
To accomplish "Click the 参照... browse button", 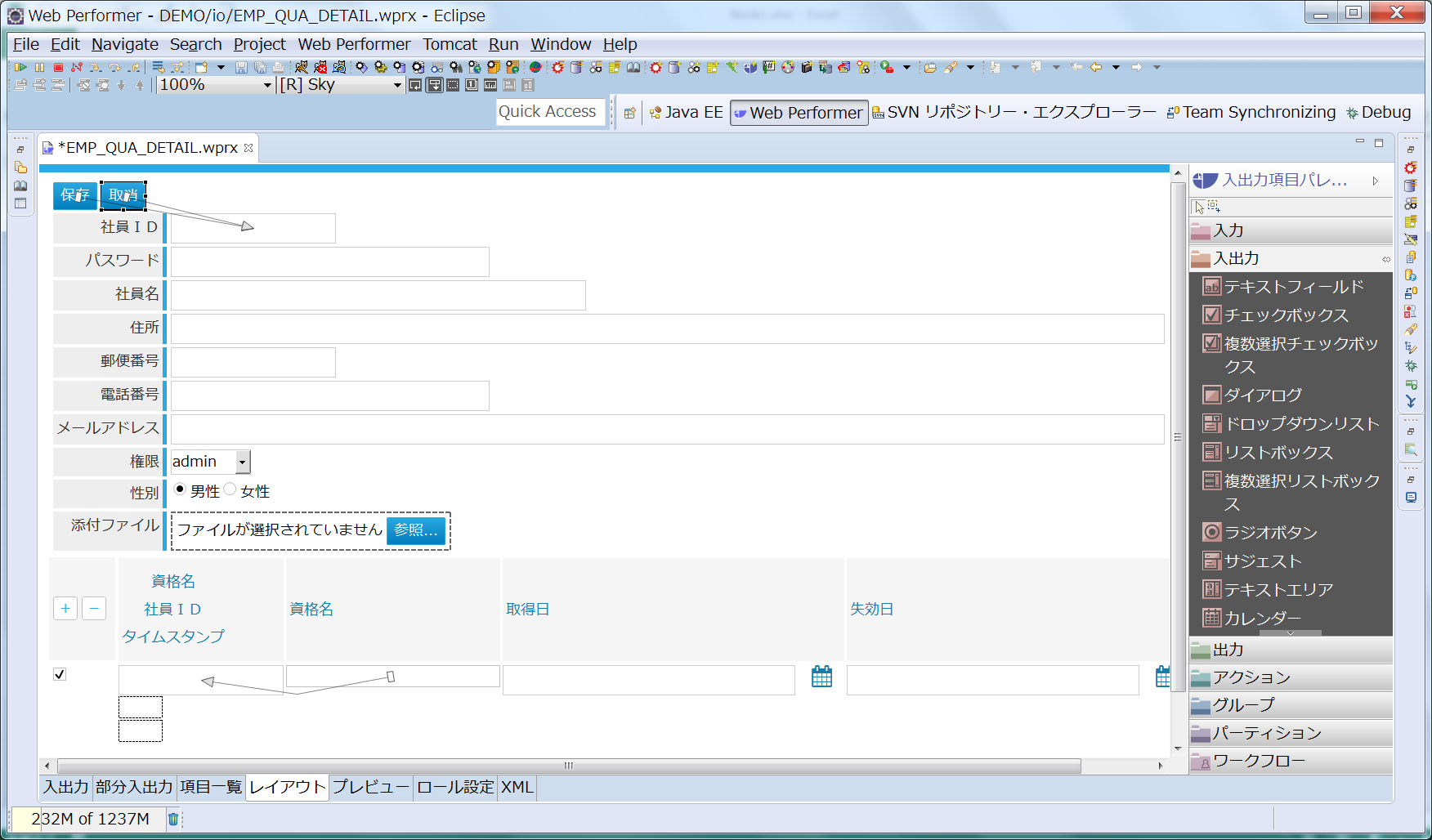I will tap(415, 530).
